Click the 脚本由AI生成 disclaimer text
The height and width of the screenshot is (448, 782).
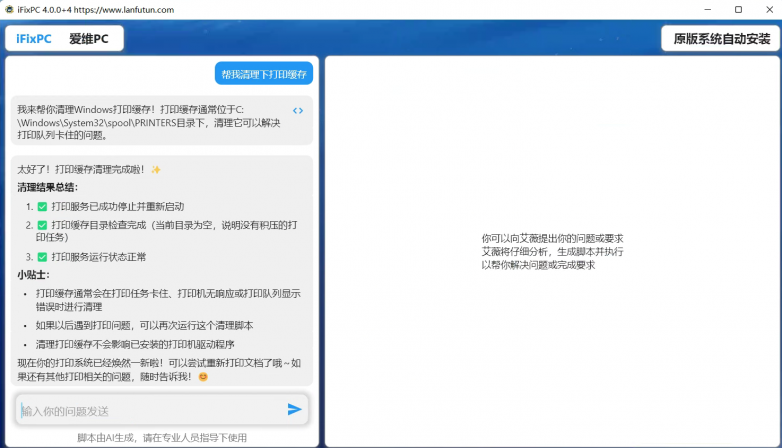pos(162,437)
